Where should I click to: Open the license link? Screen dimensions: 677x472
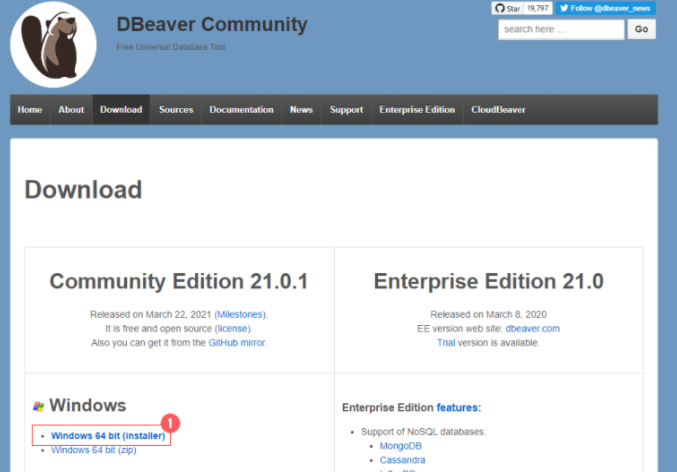click(x=232, y=329)
